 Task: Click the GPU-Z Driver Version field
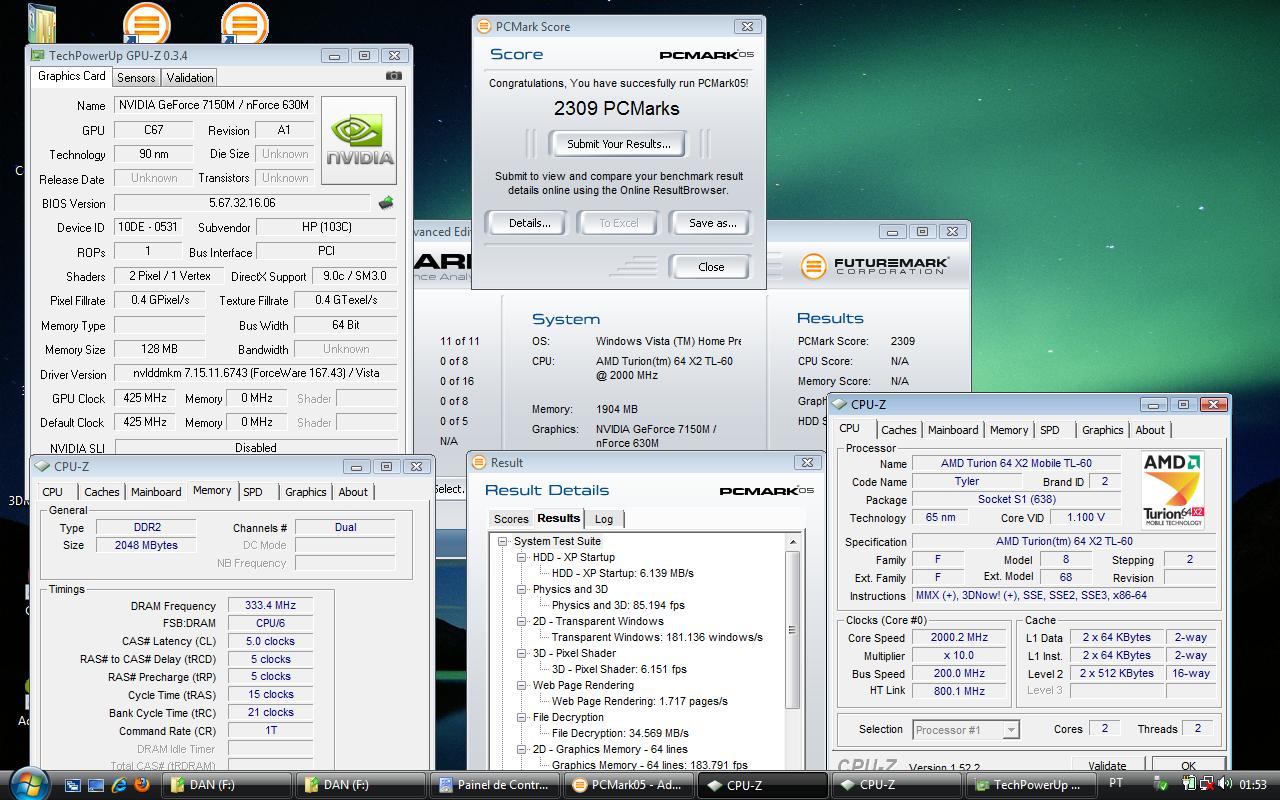click(255, 373)
